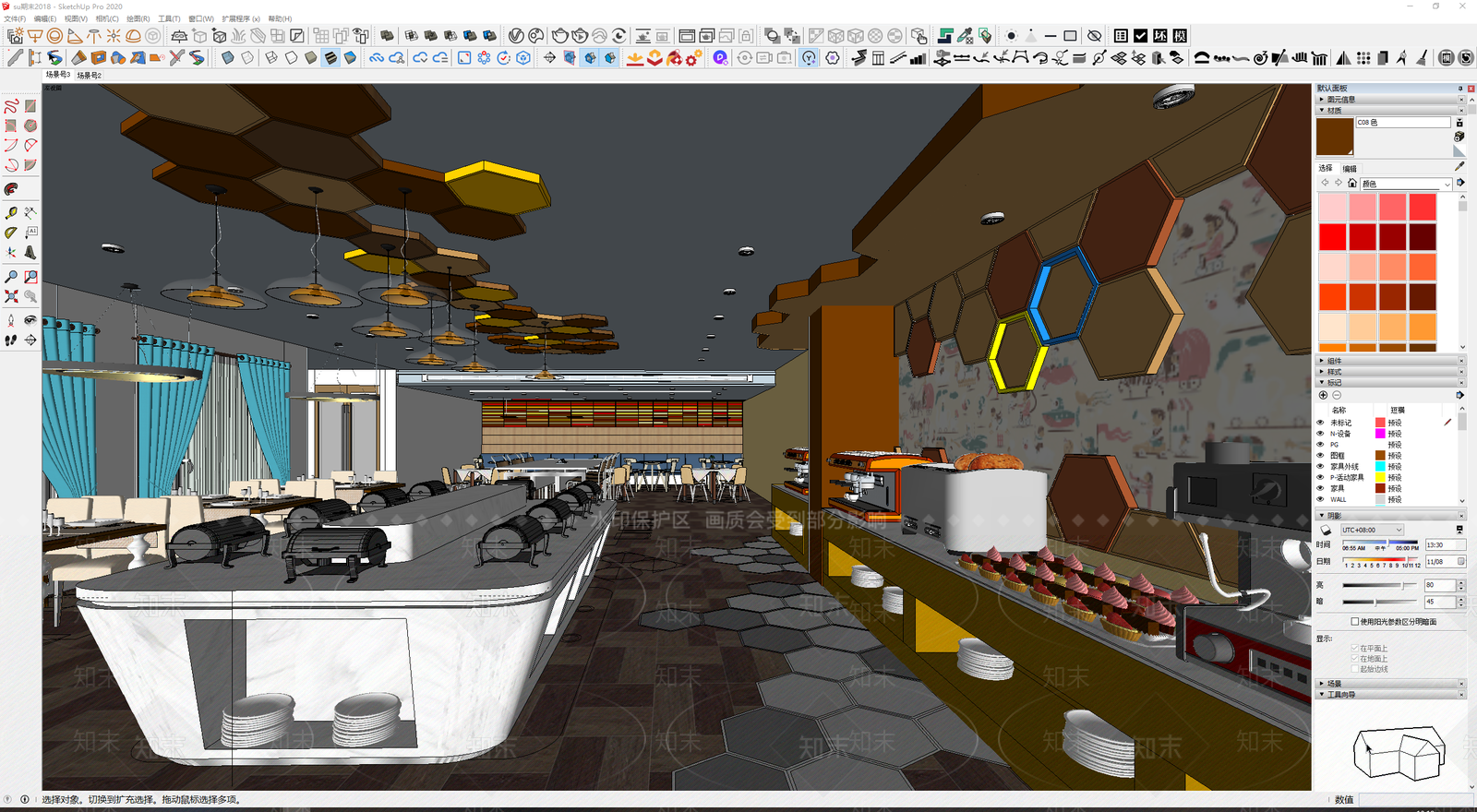Hide the N-设备 tag layer

pyautogui.click(x=1320, y=434)
